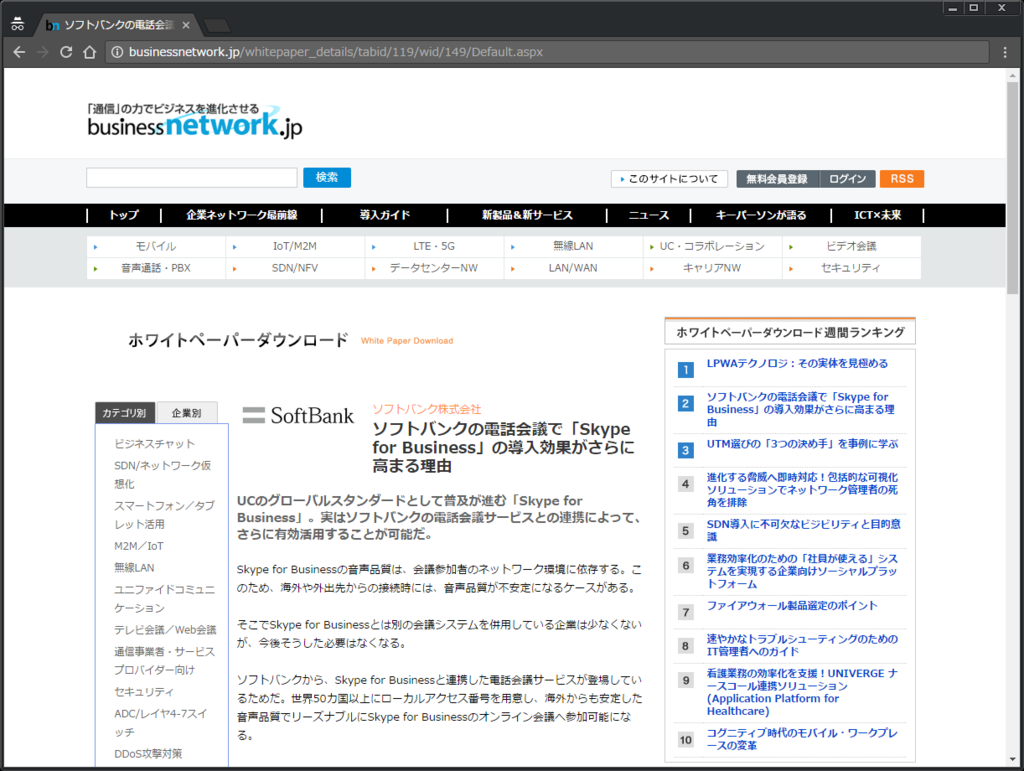Viewport: 1024px width, 771px height.
Task: Open ranking 4 進化する脅威 link
Action: pos(803,490)
